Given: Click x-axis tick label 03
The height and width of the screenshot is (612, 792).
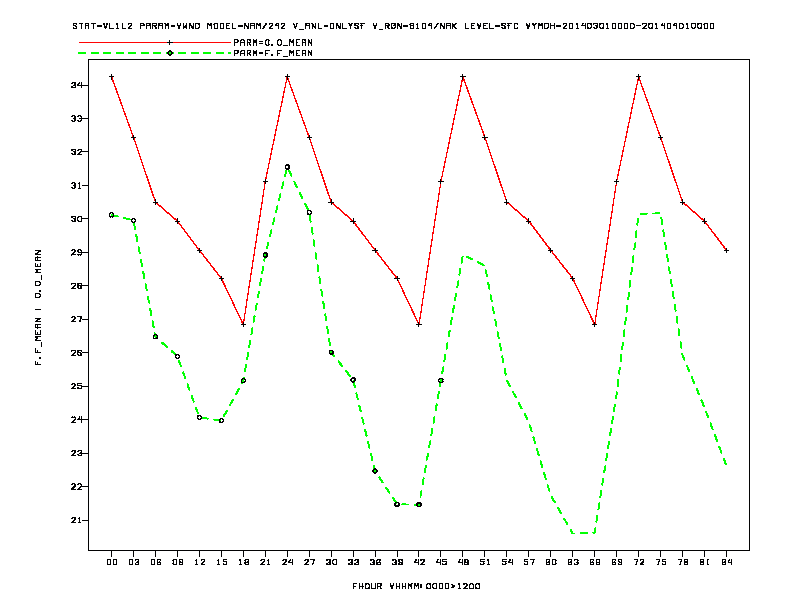Looking at the screenshot, I should click(x=133, y=562).
